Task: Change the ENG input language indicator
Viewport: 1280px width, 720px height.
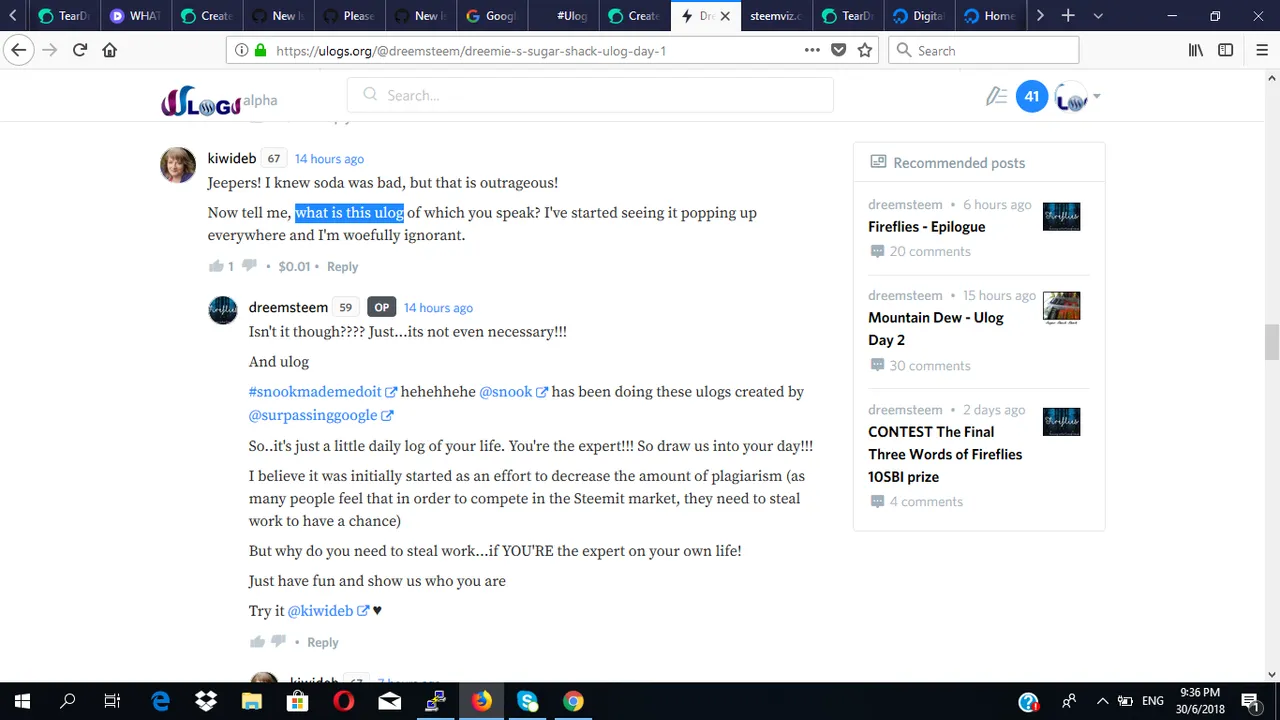Action: click(1152, 701)
